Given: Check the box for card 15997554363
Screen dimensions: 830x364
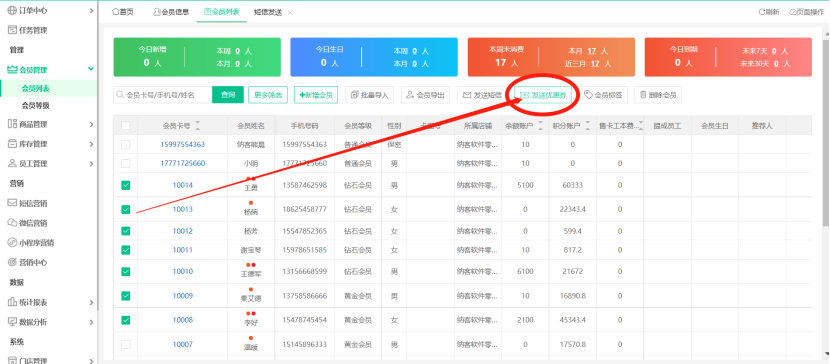Looking at the screenshot, I should tap(125, 144).
